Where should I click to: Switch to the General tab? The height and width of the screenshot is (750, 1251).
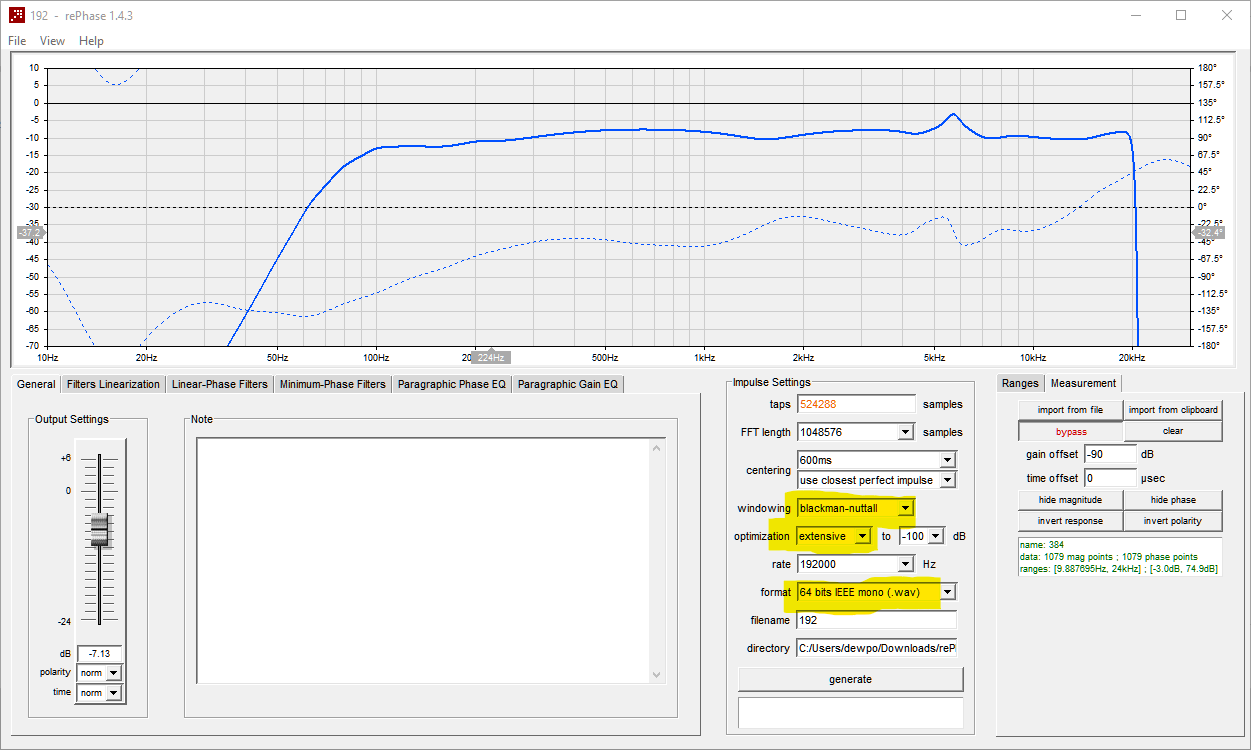tap(36, 384)
